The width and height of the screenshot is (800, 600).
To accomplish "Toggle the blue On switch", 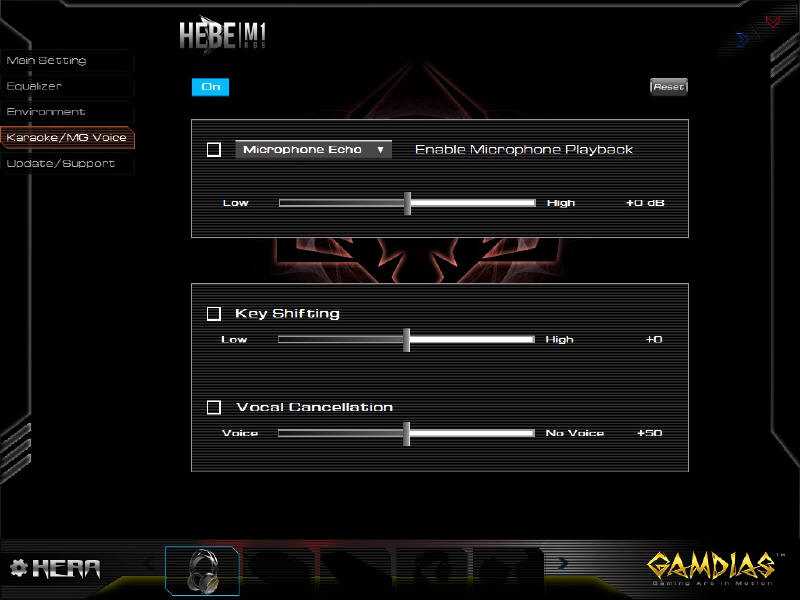I will coord(210,87).
